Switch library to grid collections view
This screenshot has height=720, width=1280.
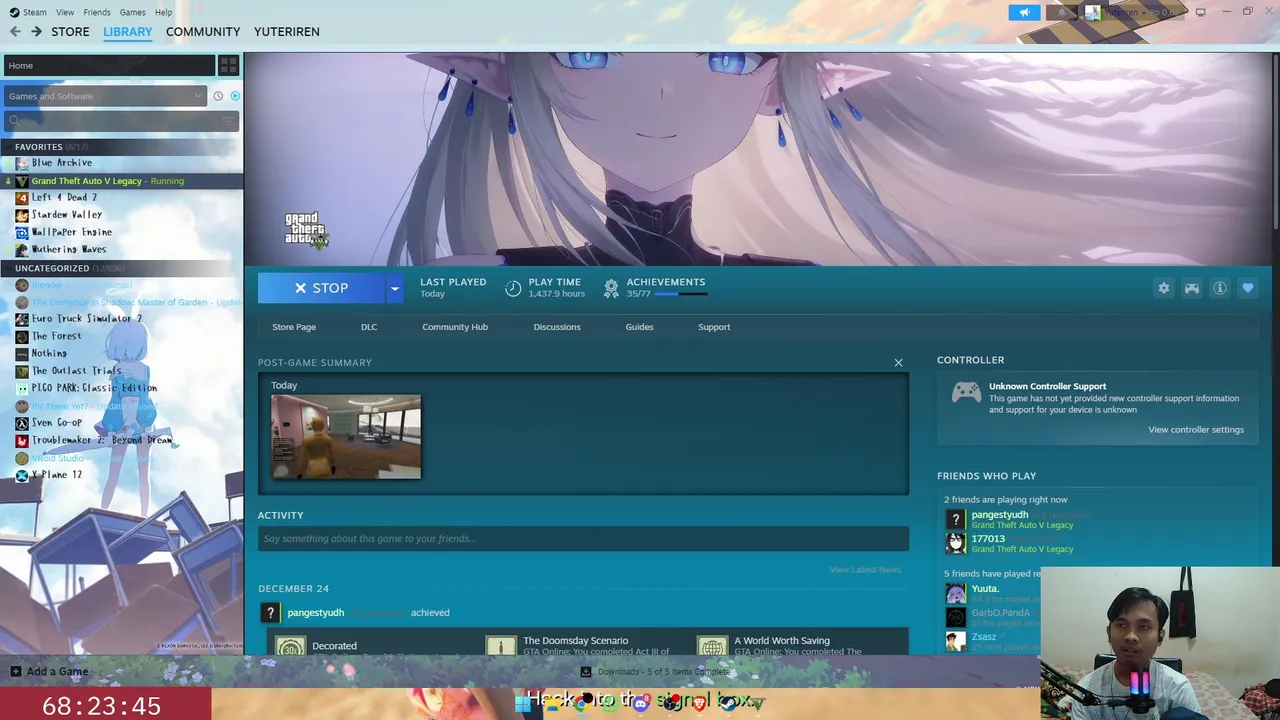(x=228, y=66)
